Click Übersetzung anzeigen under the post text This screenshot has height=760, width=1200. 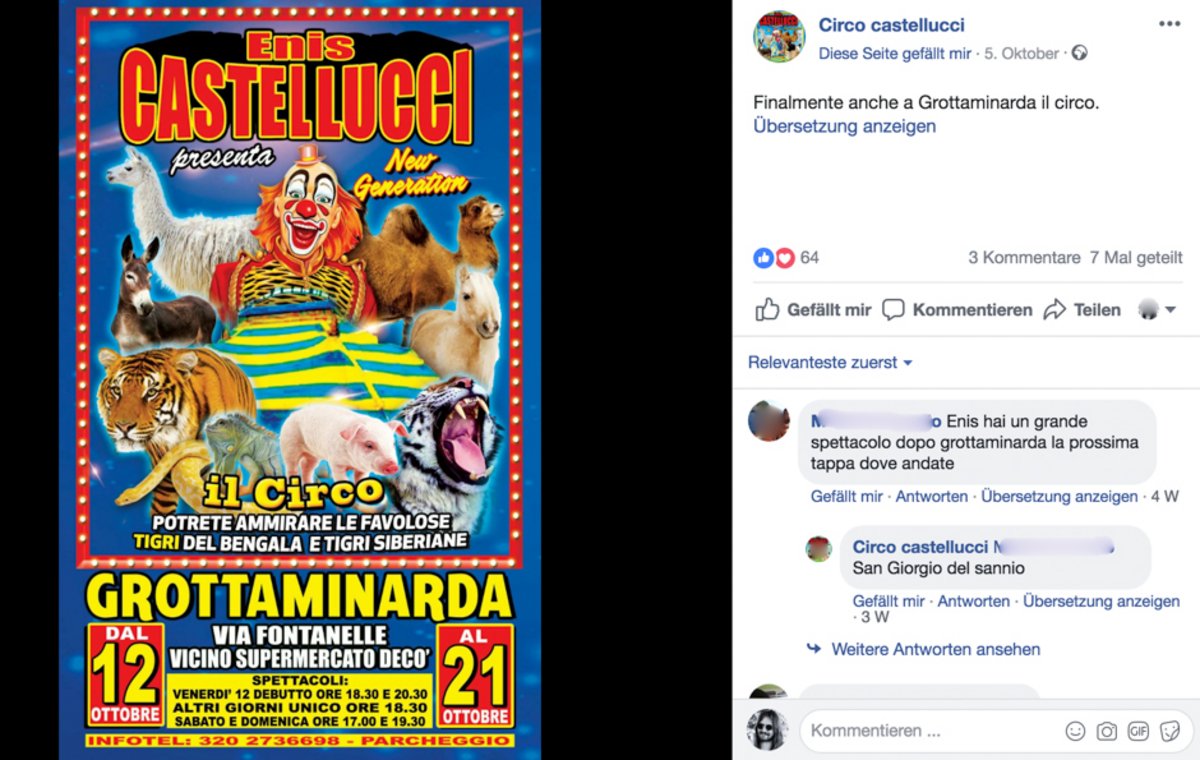pos(844,126)
